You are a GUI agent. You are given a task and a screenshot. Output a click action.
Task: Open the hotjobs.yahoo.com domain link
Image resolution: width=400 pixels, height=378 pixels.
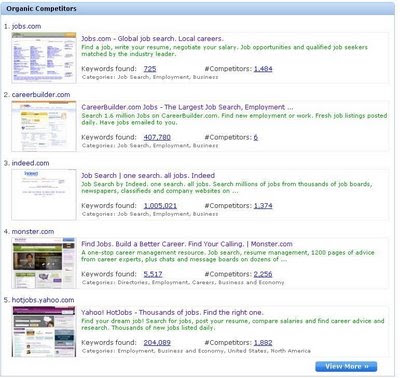[x=43, y=300]
